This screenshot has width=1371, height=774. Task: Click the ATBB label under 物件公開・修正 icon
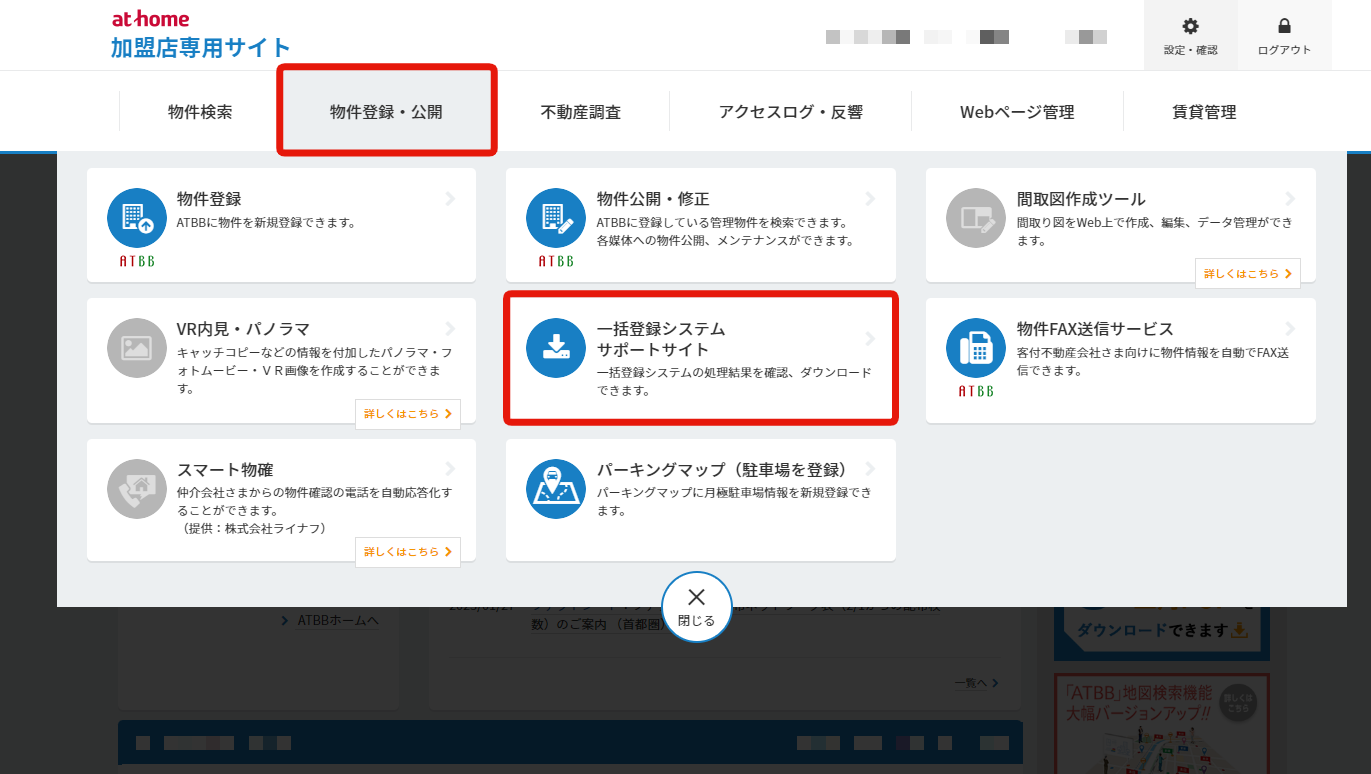tap(556, 262)
